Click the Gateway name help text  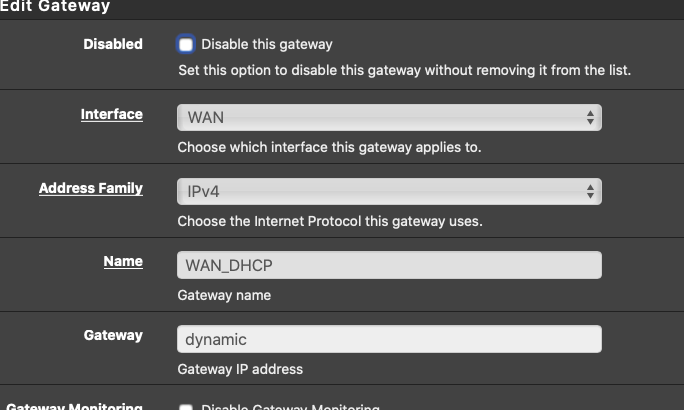pos(224,295)
